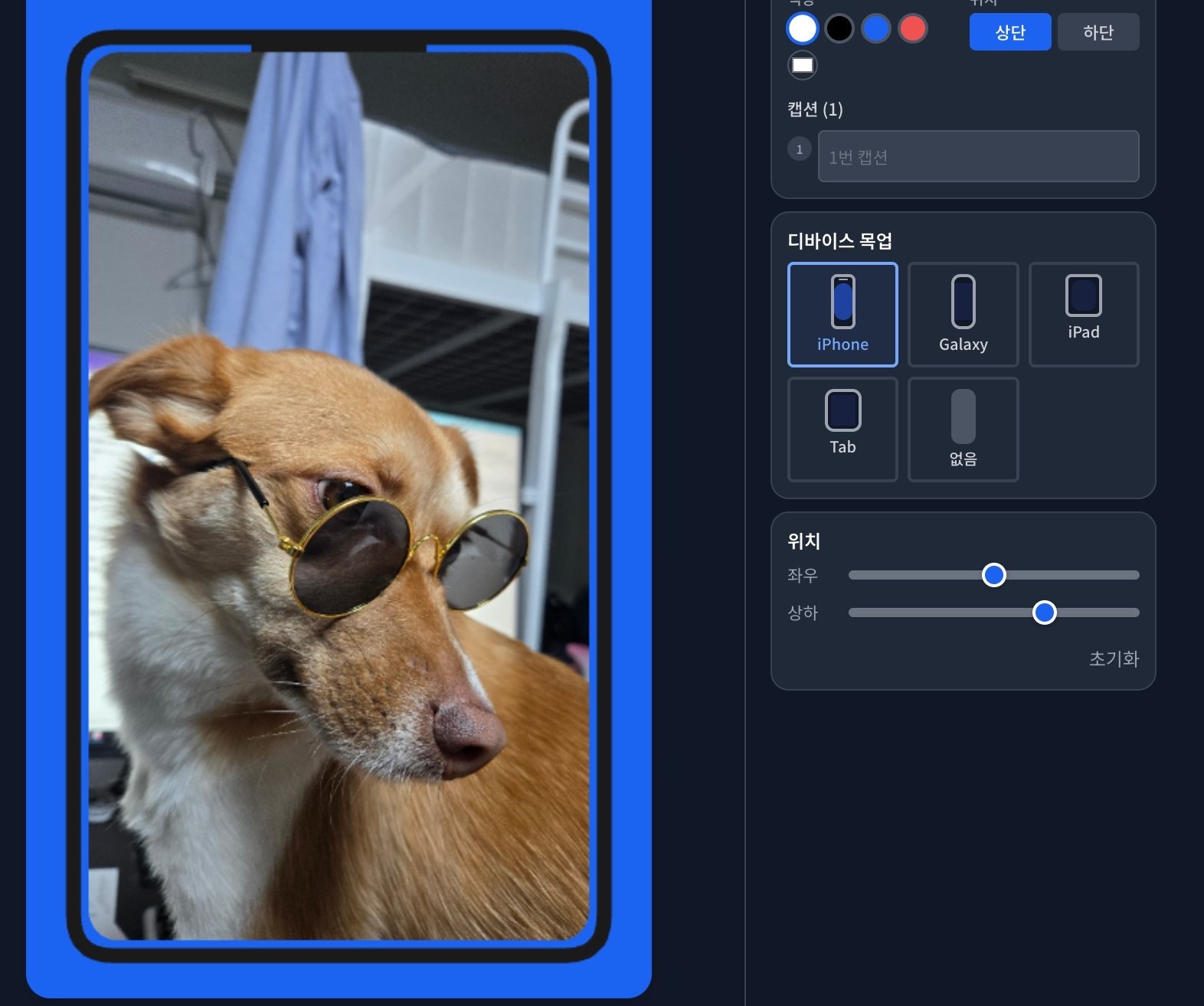The height and width of the screenshot is (1006, 1204).
Task: Set caption position to 상단
Action: [x=1009, y=32]
